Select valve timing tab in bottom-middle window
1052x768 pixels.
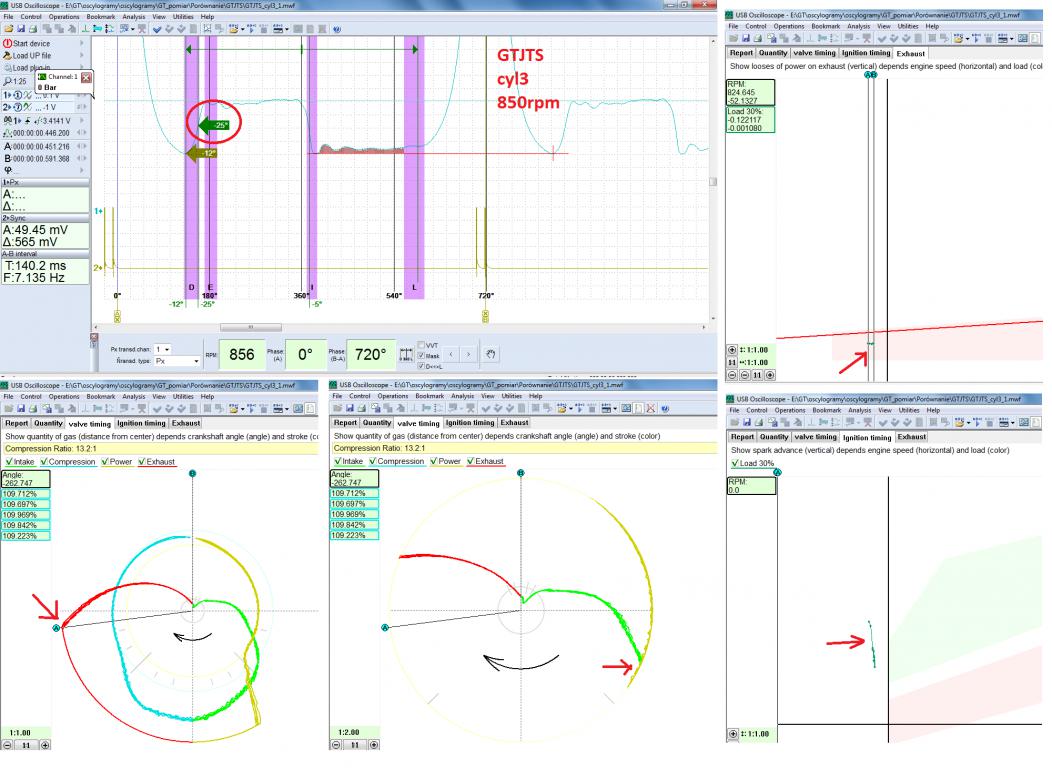point(419,423)
